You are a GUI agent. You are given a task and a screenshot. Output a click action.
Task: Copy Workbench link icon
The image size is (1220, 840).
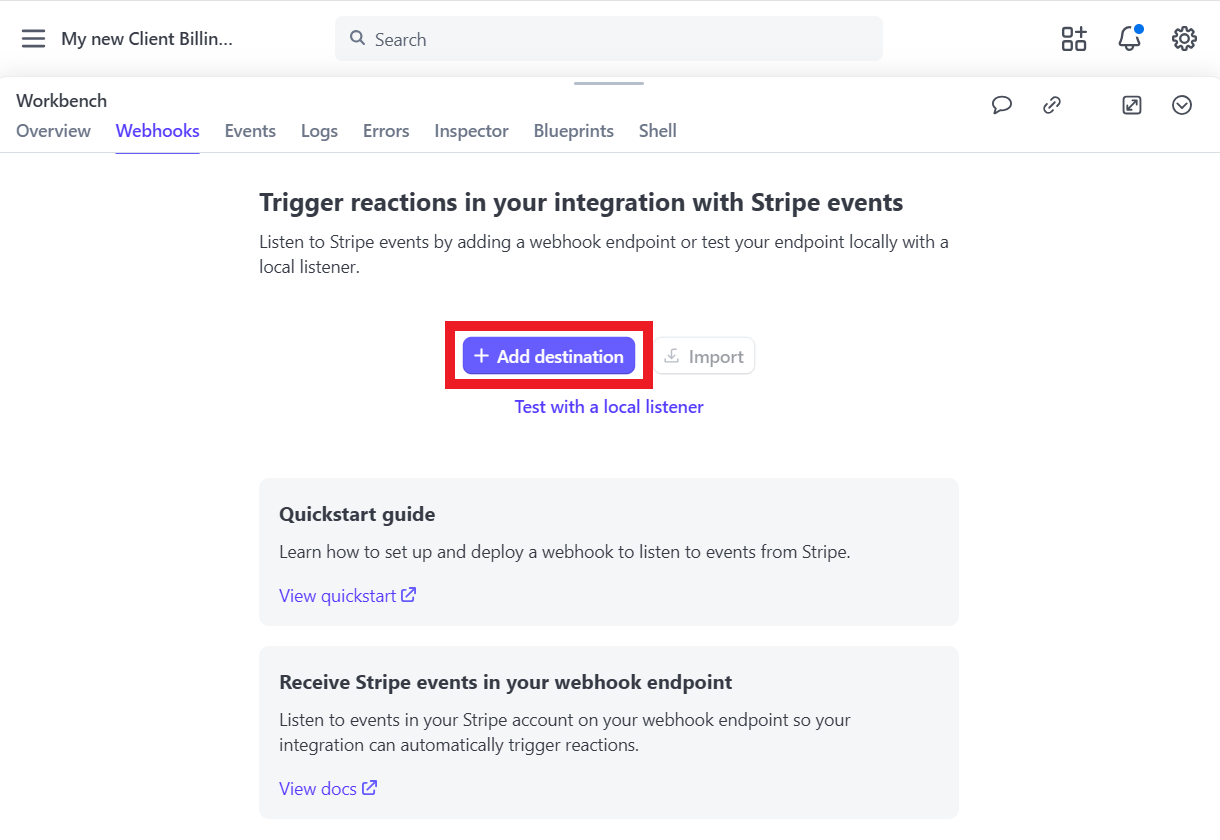coord(1052,105)
